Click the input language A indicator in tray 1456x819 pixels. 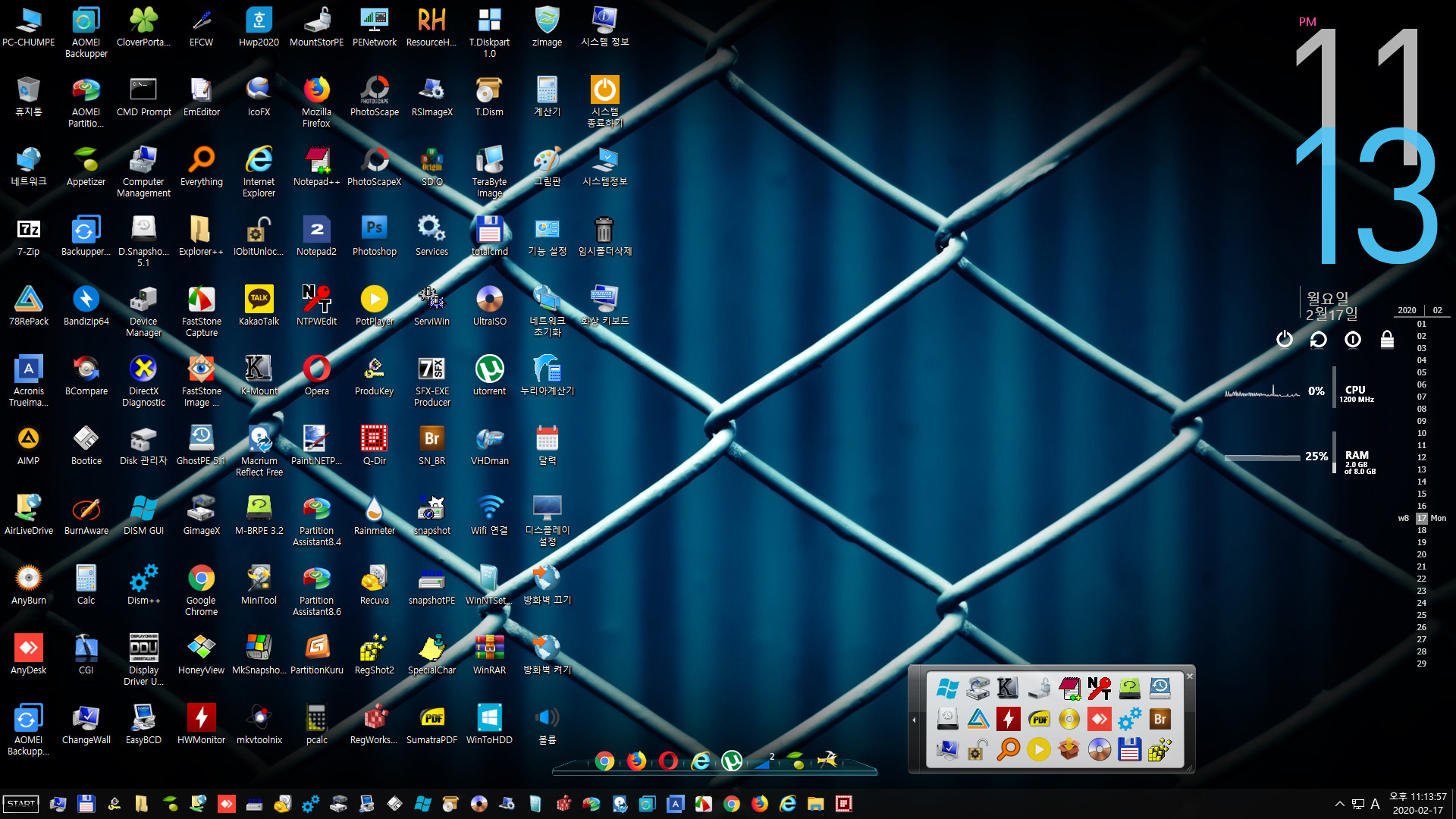coord(1375,804)
